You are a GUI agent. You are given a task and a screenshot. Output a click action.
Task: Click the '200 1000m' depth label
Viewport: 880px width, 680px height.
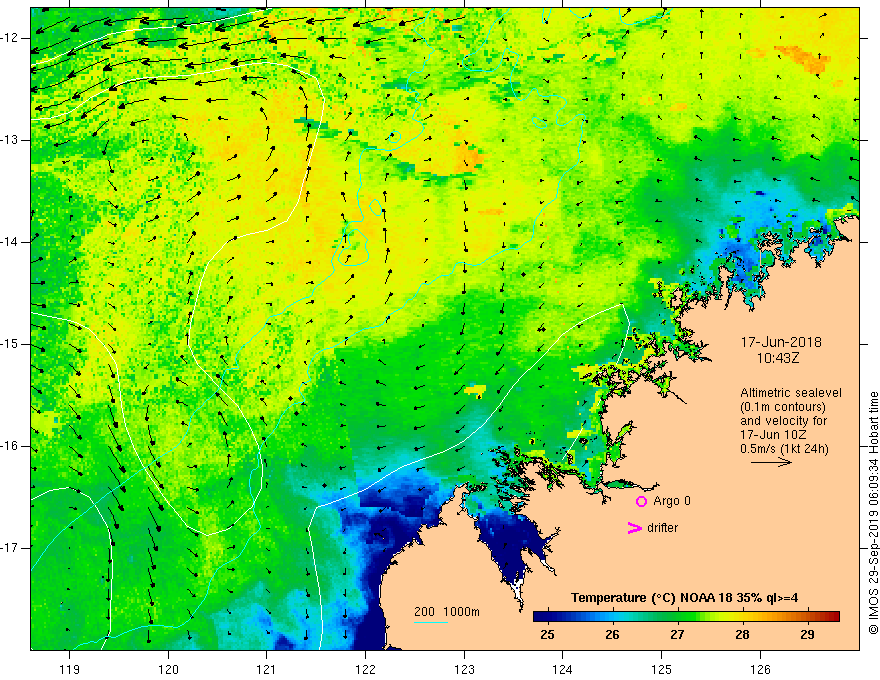pos(447,612)
